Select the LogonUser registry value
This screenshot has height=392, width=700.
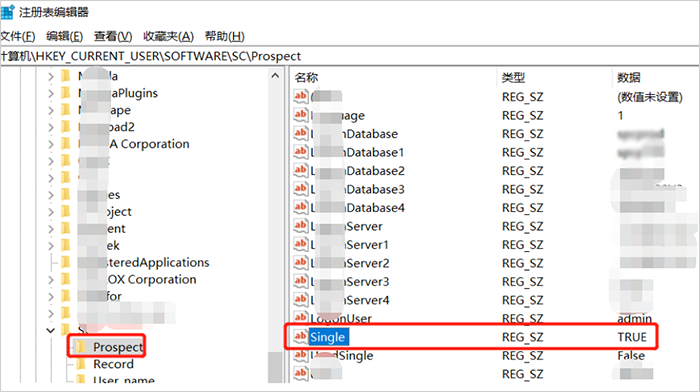point(342,319)
